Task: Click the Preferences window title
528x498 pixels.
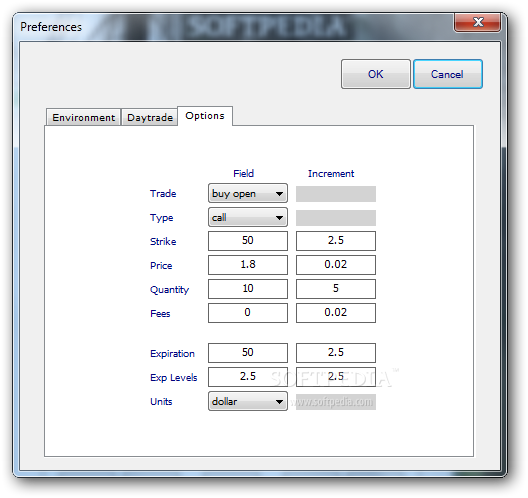Action: click(x=51, y=27)
